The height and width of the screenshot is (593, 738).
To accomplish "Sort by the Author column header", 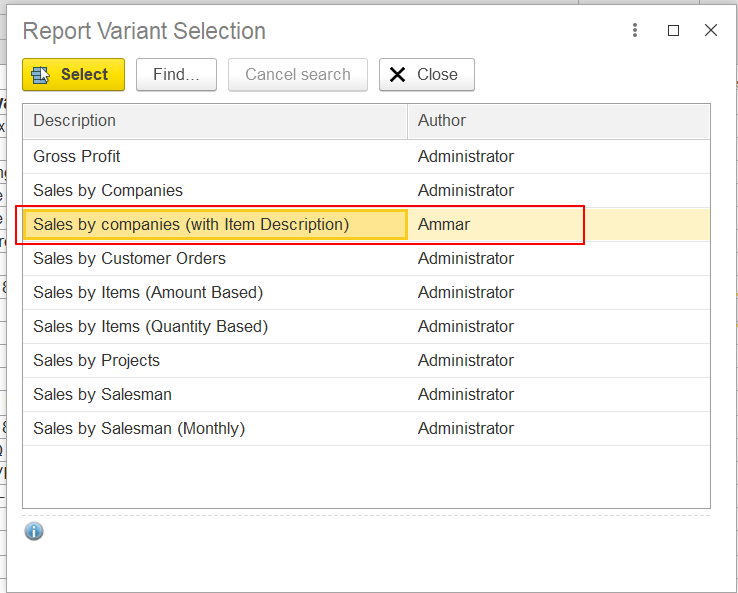I will 558,121.
